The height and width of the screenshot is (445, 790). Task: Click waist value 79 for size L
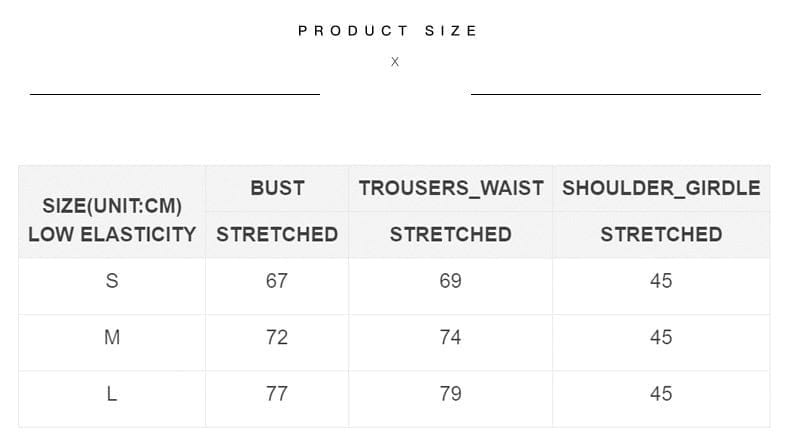(451, 394)
